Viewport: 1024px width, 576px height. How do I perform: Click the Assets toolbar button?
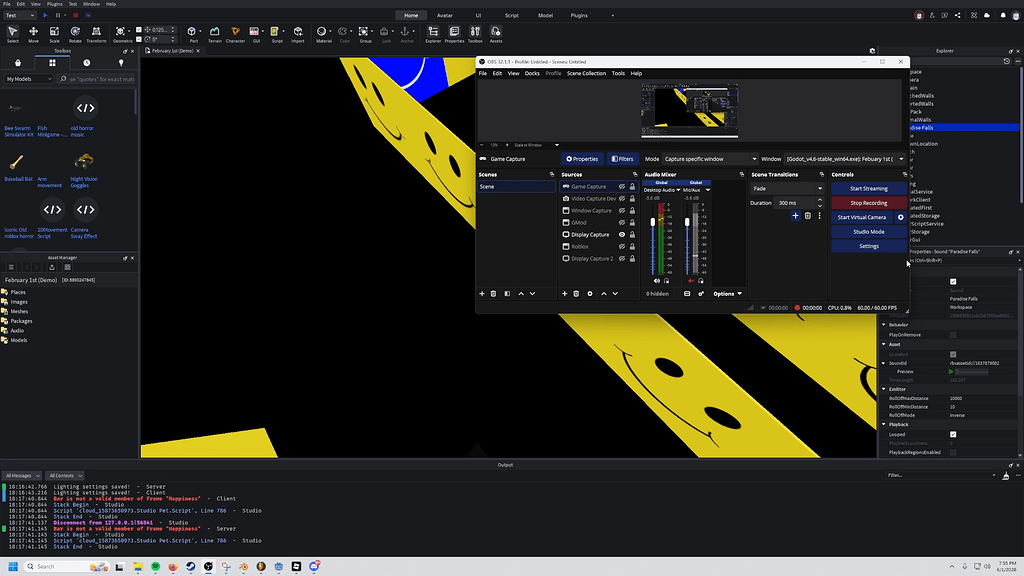pyautogui.click(x=496, y=34)
